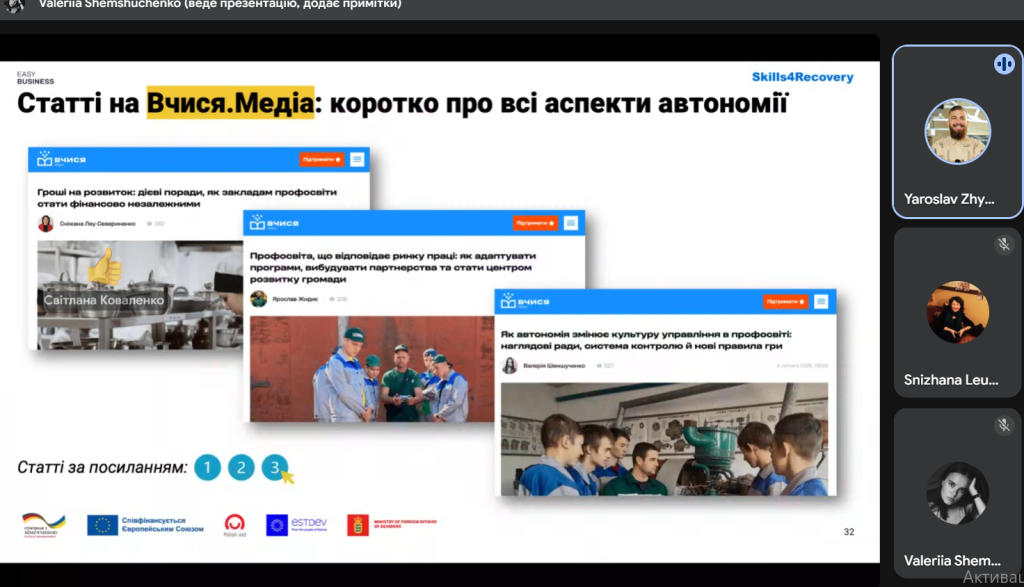Open hamburger menu on second article screenshot
Image resolution: width=1024 pixels, height=587 pixels.
(571, 223)
